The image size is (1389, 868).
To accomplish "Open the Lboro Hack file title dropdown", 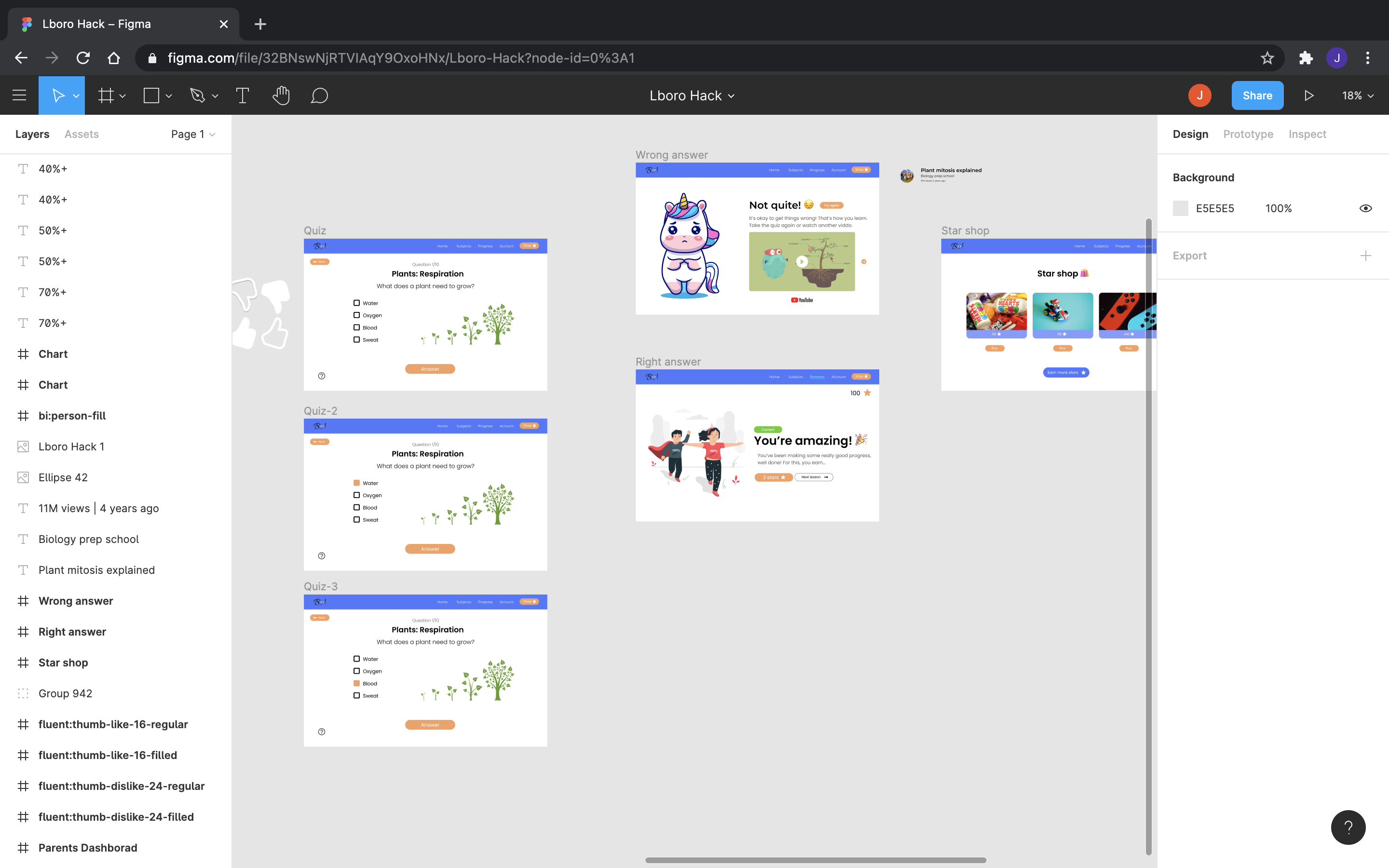I will click(692, 95).
